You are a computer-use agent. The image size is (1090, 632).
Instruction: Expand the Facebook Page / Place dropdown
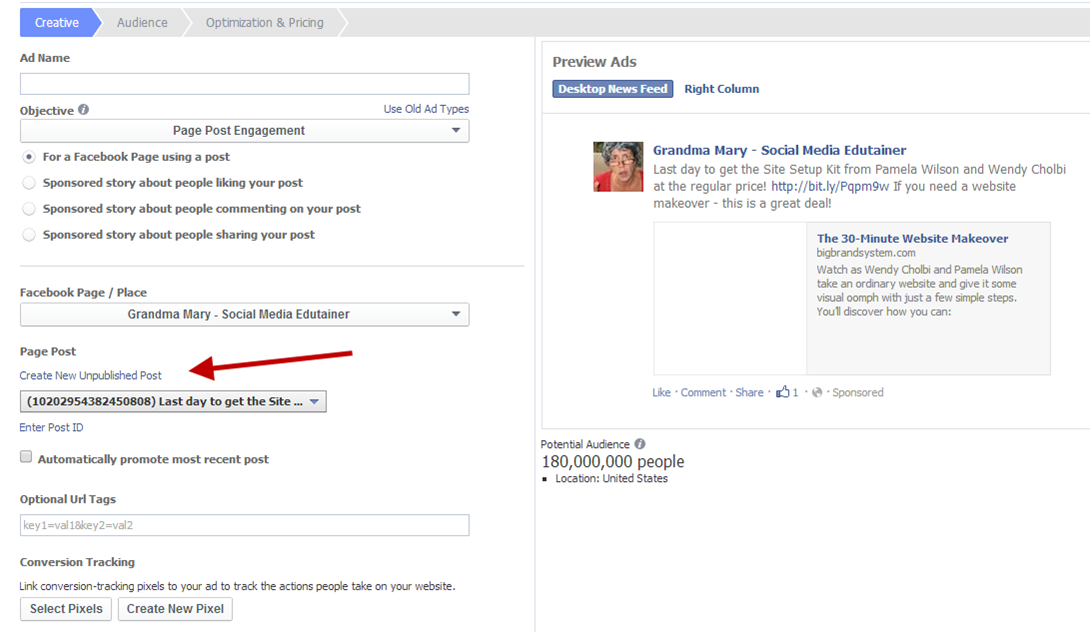[x=245, y=314]
